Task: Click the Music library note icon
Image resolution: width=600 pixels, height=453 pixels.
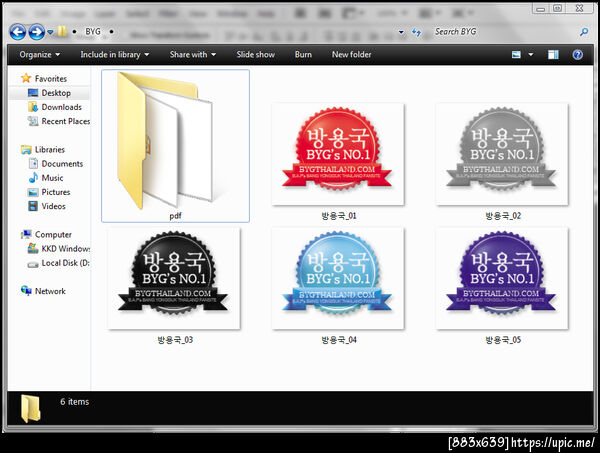Action: (x=33, y=178)
